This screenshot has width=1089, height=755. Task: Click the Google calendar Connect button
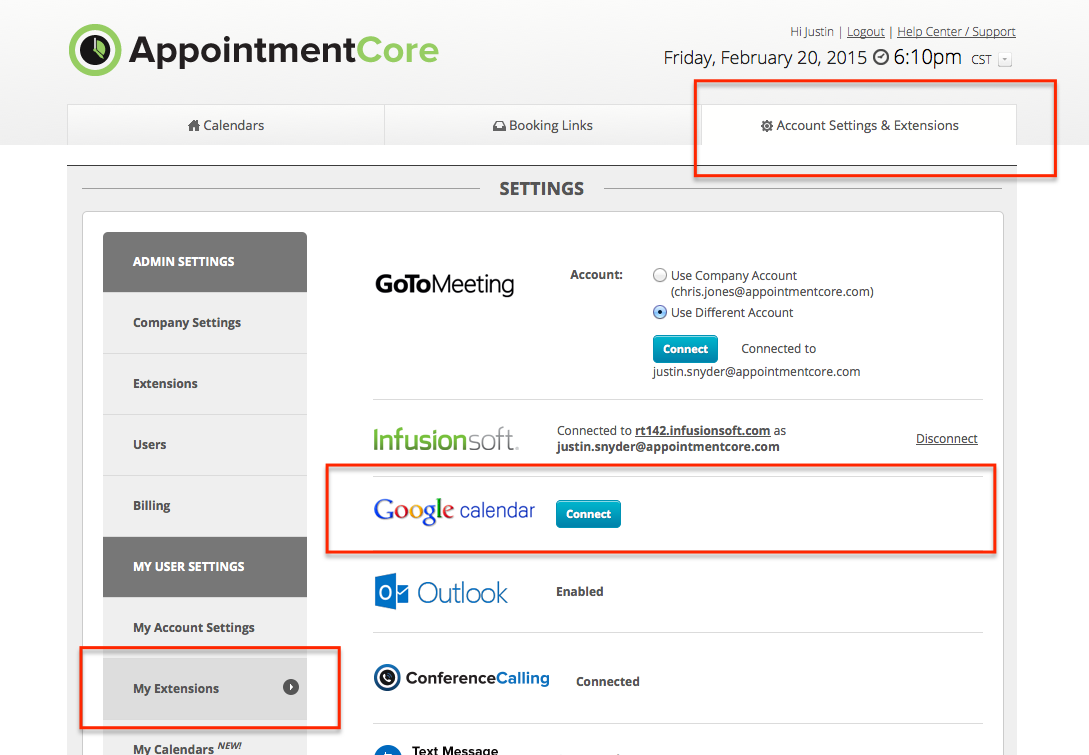[x=588, y=514]
